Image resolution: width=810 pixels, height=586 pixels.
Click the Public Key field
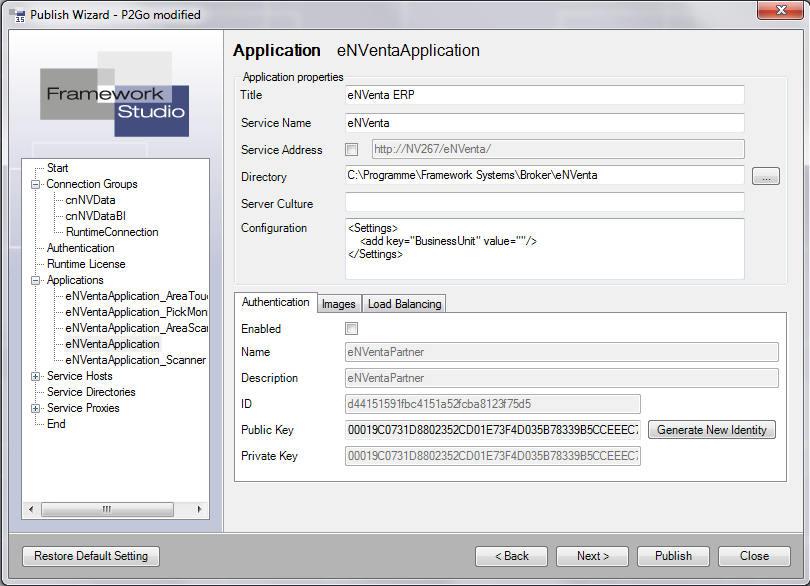click(493, 430)
